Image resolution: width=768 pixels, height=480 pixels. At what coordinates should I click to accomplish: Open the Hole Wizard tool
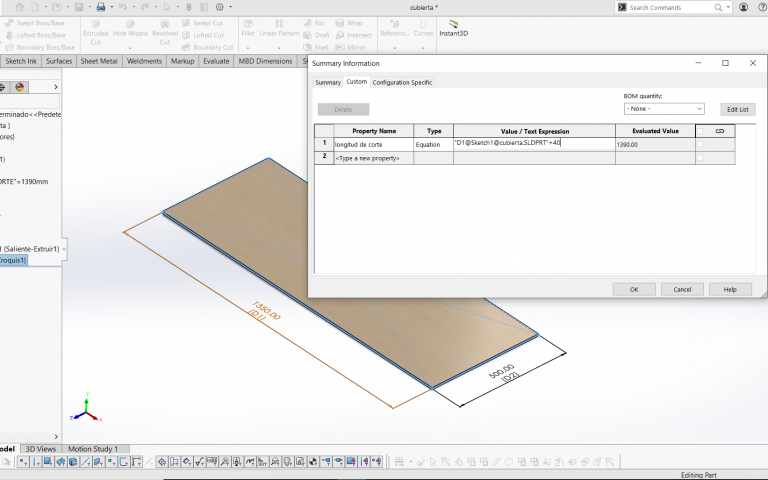[129, 29]
